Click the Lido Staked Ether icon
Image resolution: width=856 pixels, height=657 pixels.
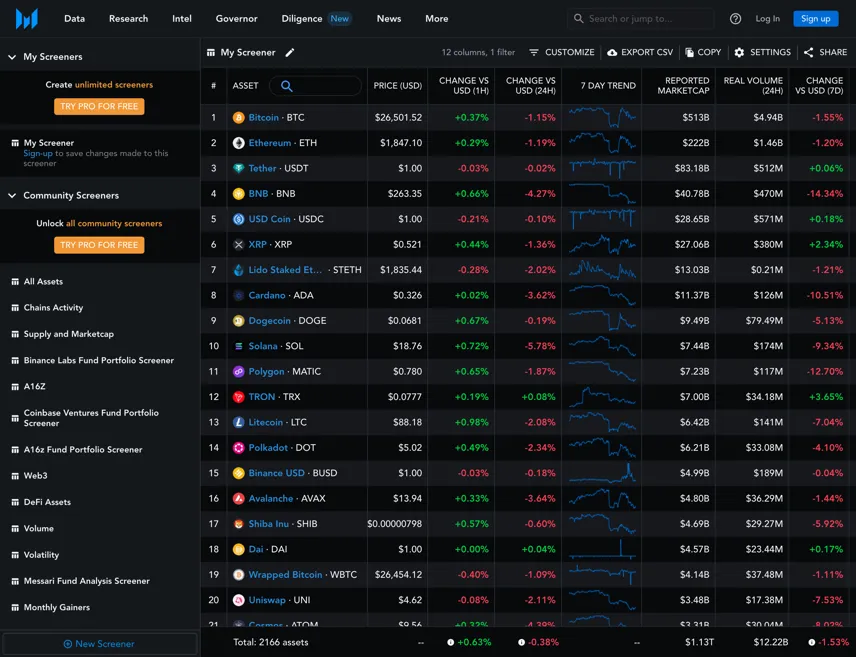239,270
